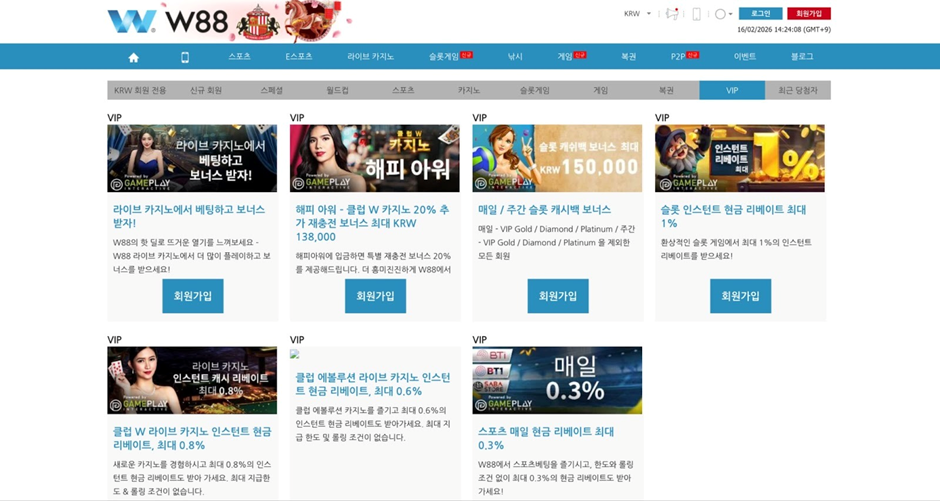The image size is (940, 501).
Task: Open 매일 / 주간 슬롯 캐시백 보너스 title
Action: coord(544,210)
